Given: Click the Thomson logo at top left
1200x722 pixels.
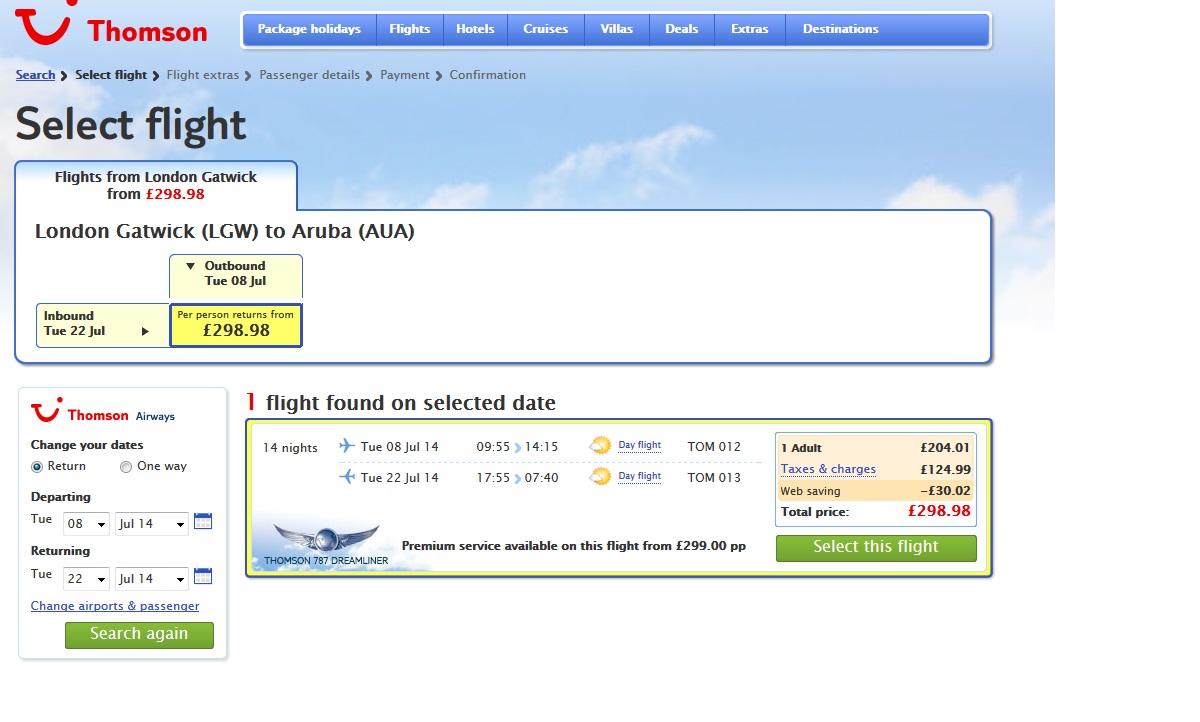Looking at the screenshot, I should point(111,26).
